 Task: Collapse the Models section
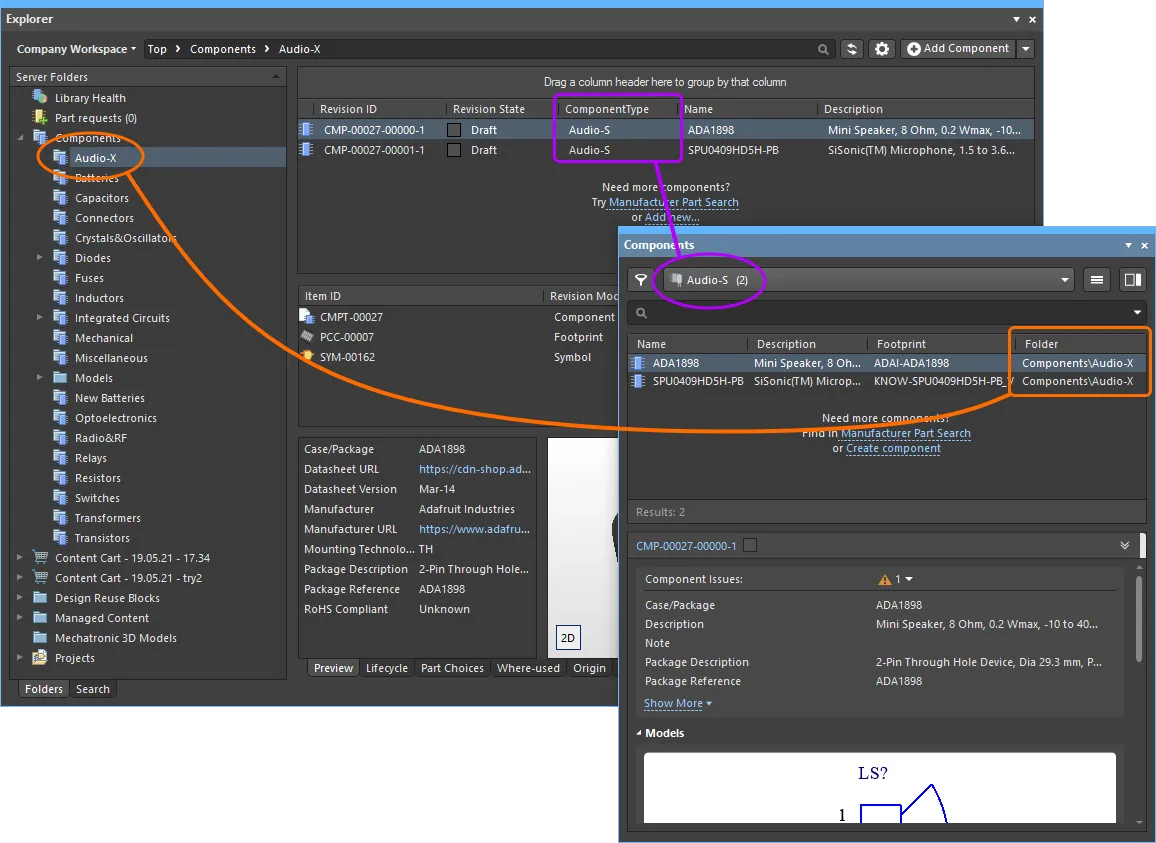coord(639,733)
